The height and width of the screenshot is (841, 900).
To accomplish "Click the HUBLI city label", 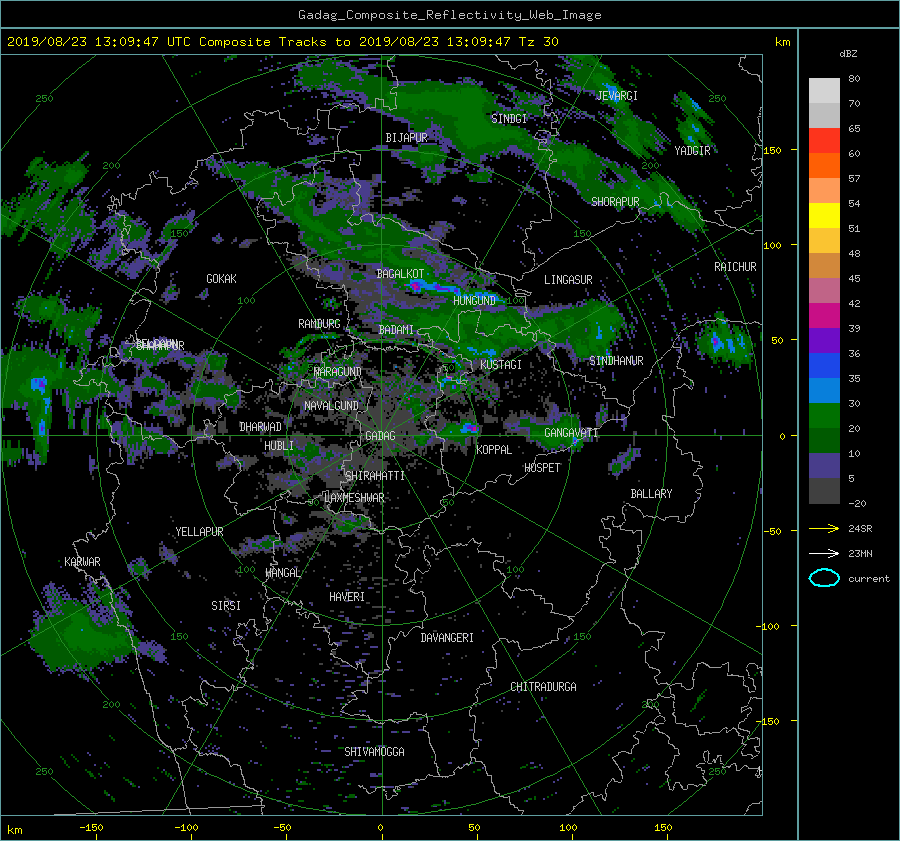I will pyautogui.click(x=279, y=446).
